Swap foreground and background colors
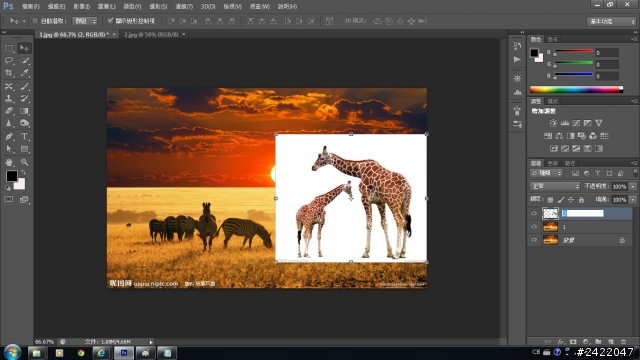Viewport: 640px width, 360px height. (23, 172)
